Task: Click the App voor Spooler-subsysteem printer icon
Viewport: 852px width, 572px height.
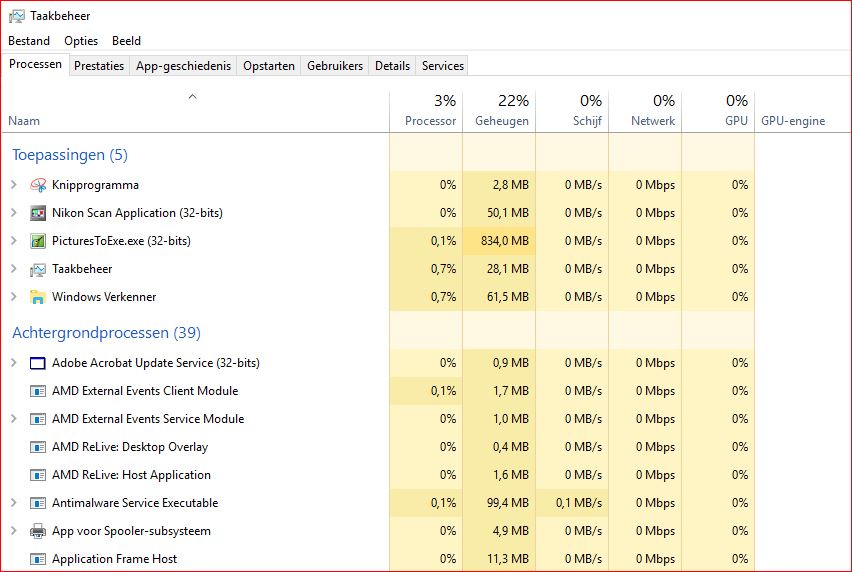Action: click(37, 531)
